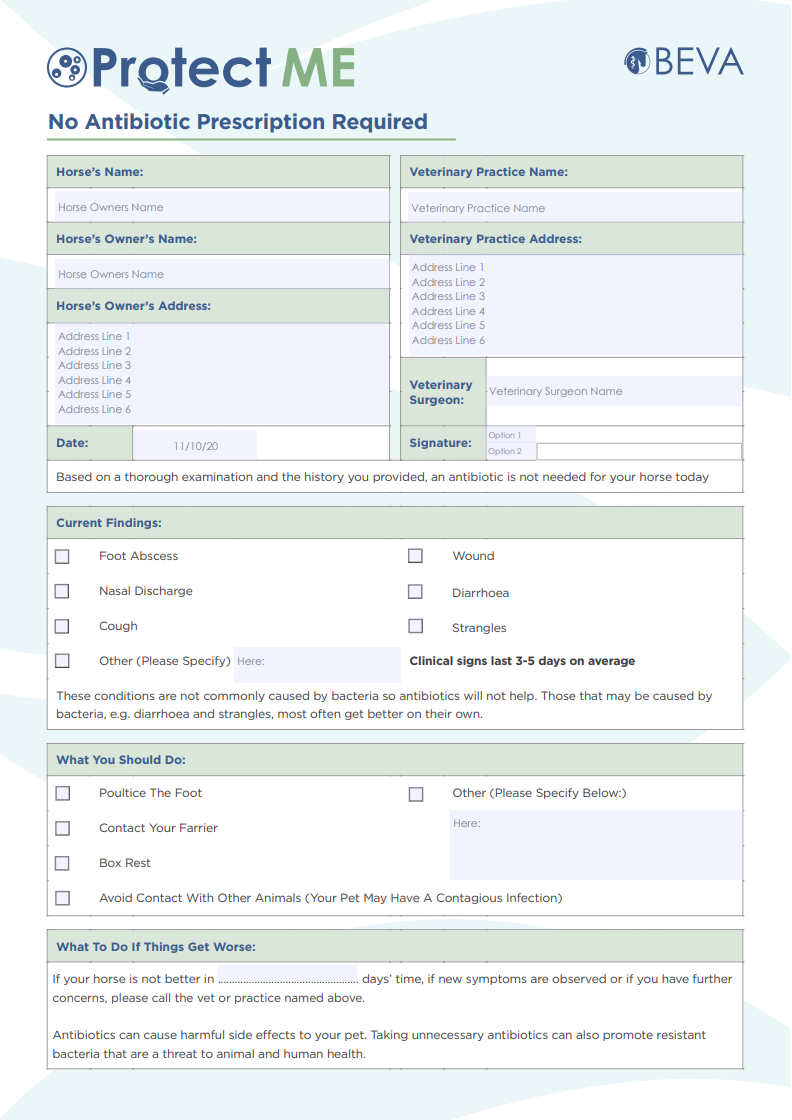Screen dimensions: 792x1120
Task: Click the Veterinary Surgeon Name field
Action: point(614,392)
